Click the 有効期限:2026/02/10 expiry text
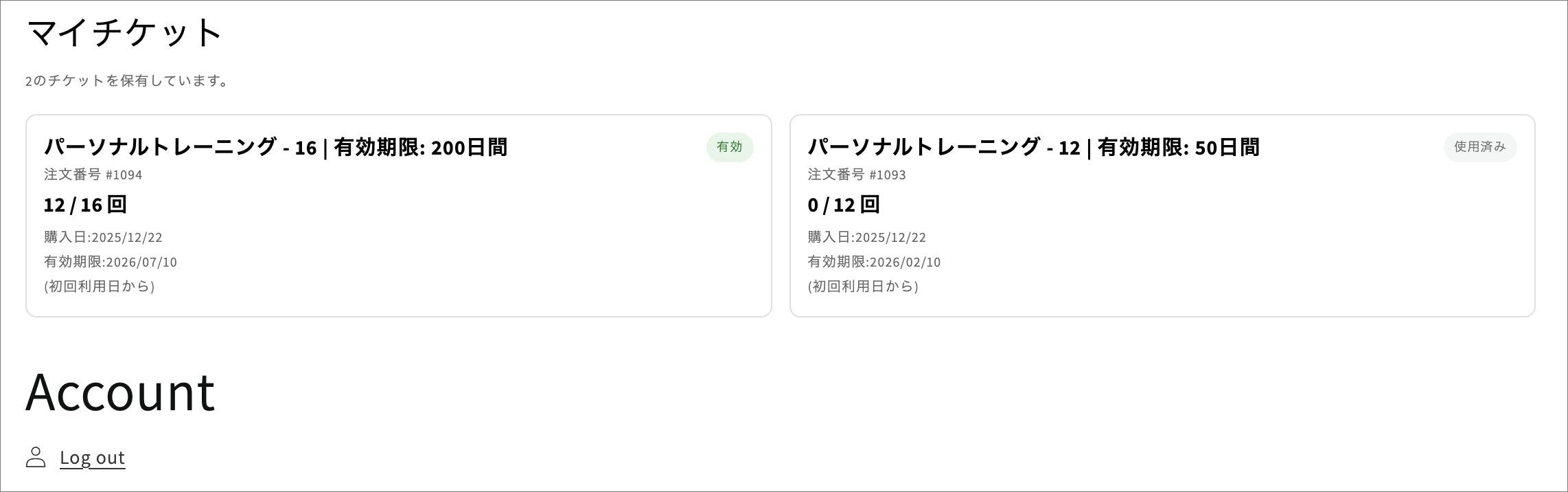The height and width of the screenshot is (492, 1568). pos(875,262)
